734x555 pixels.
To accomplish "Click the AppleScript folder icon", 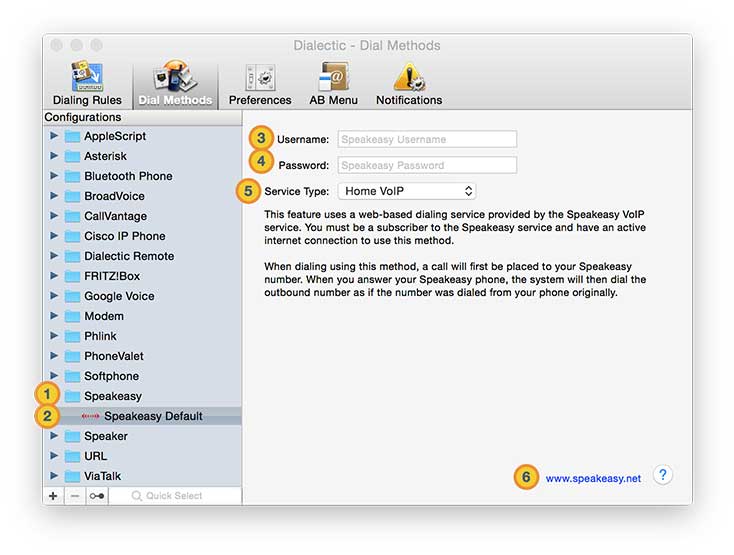I will point(72,137).
